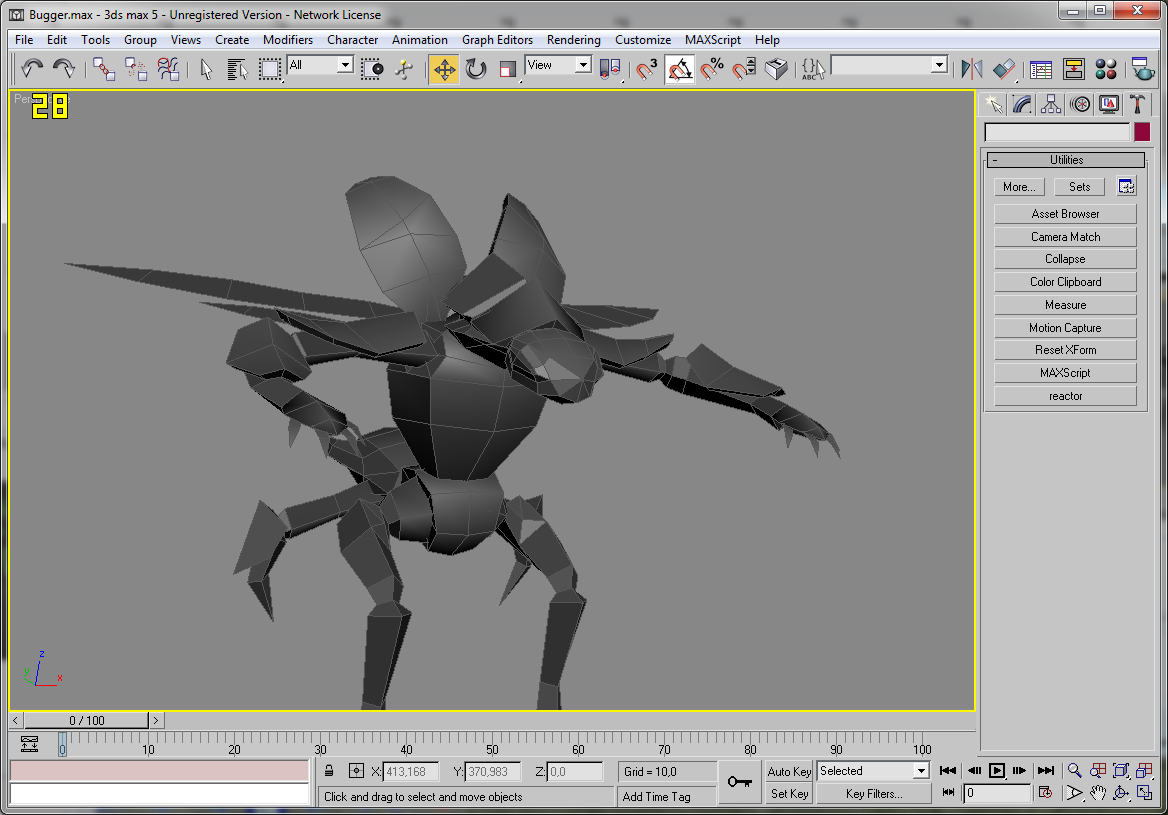The width and height of the screenshot is (1168, 815).
Task: Select the Select and Rotate tool
Action: click(x=476, y=69)
